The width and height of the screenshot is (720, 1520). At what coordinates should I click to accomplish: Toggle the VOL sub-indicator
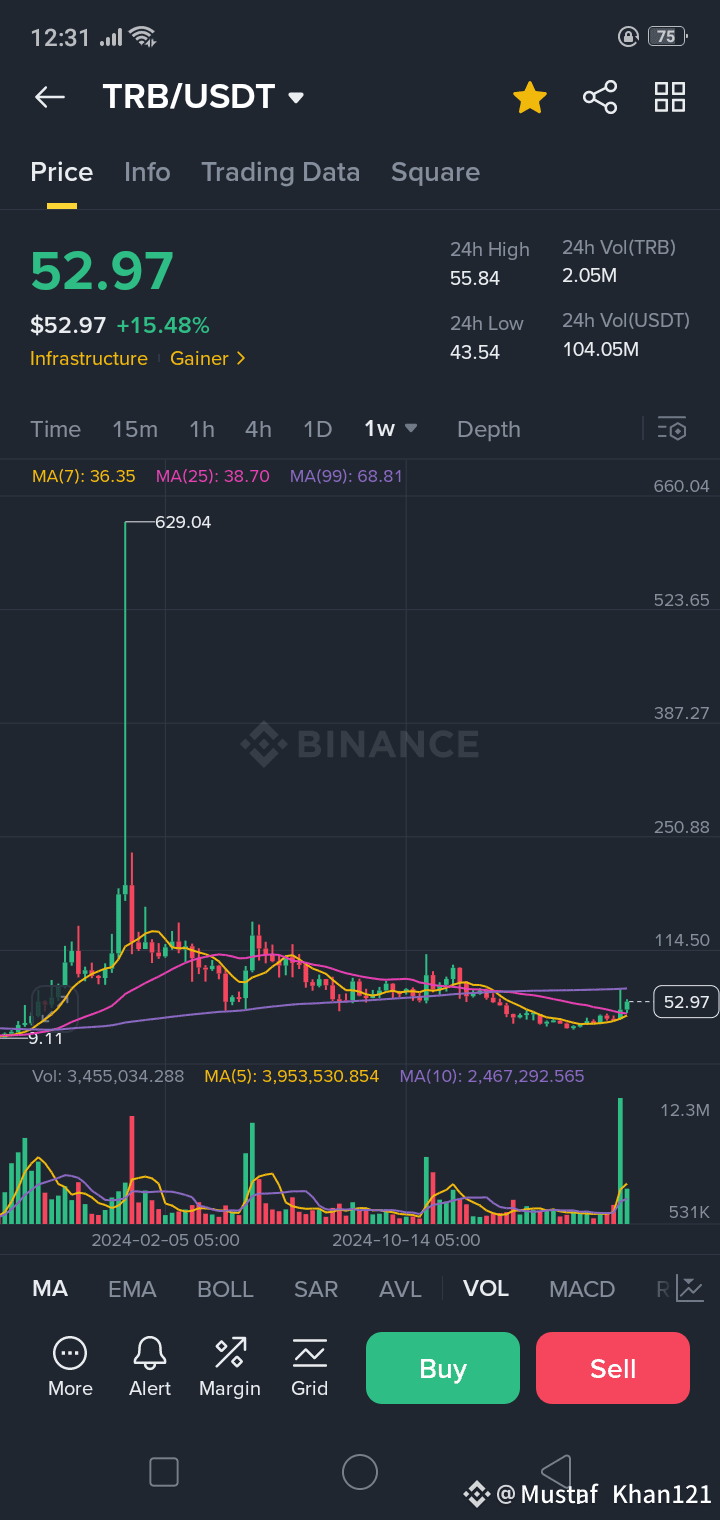point(486,1289)
